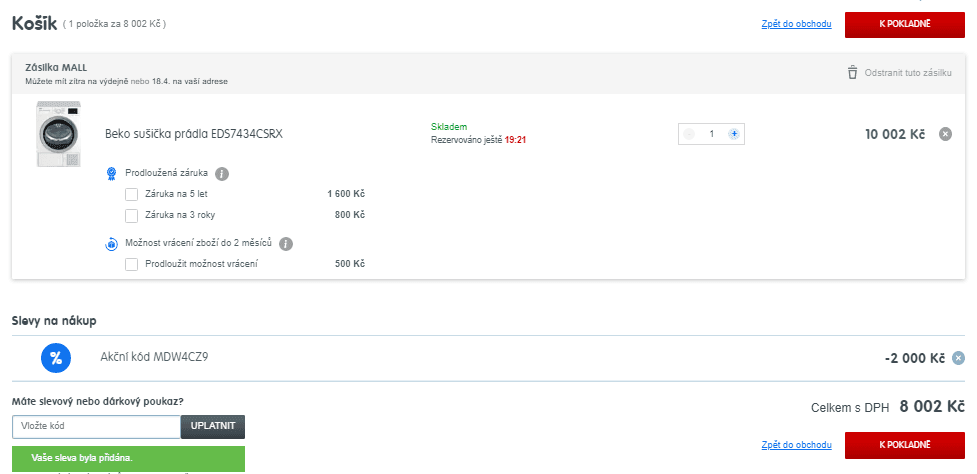The height and width of the screenshot is (474, 977).
Task: Click the bottom K POKLADNĚ button
Action: coord(905,445)
